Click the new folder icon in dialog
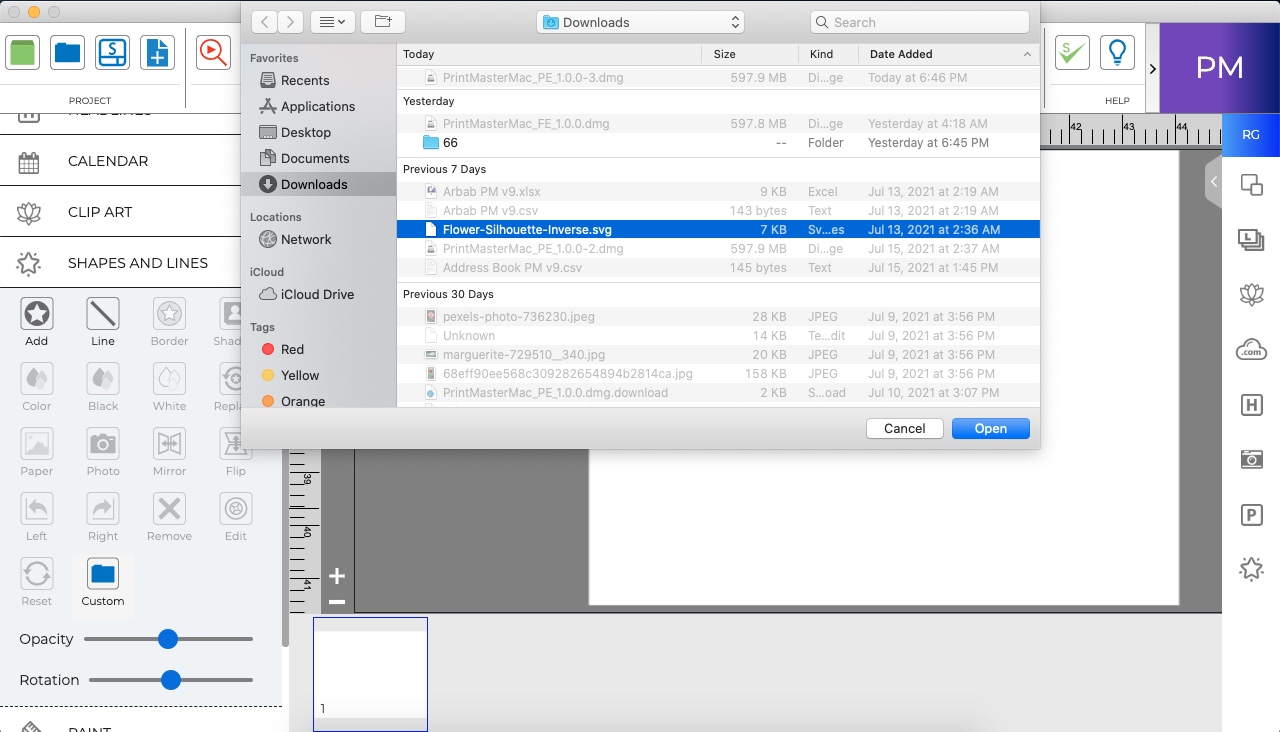This screenshot has height=732, width=1280. [x=383, y=22]
